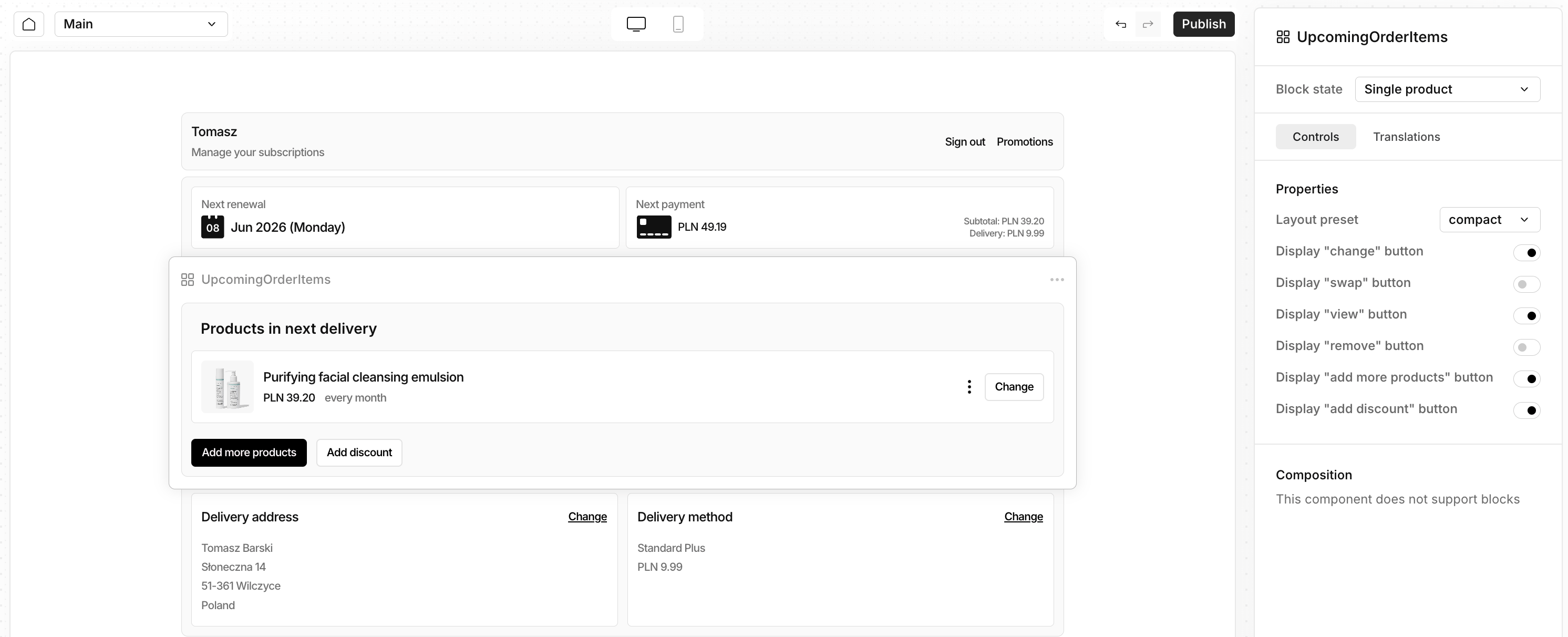
Task: Click the sidebar UpcomingOrderItems block icon
Action: point(1283,37)
